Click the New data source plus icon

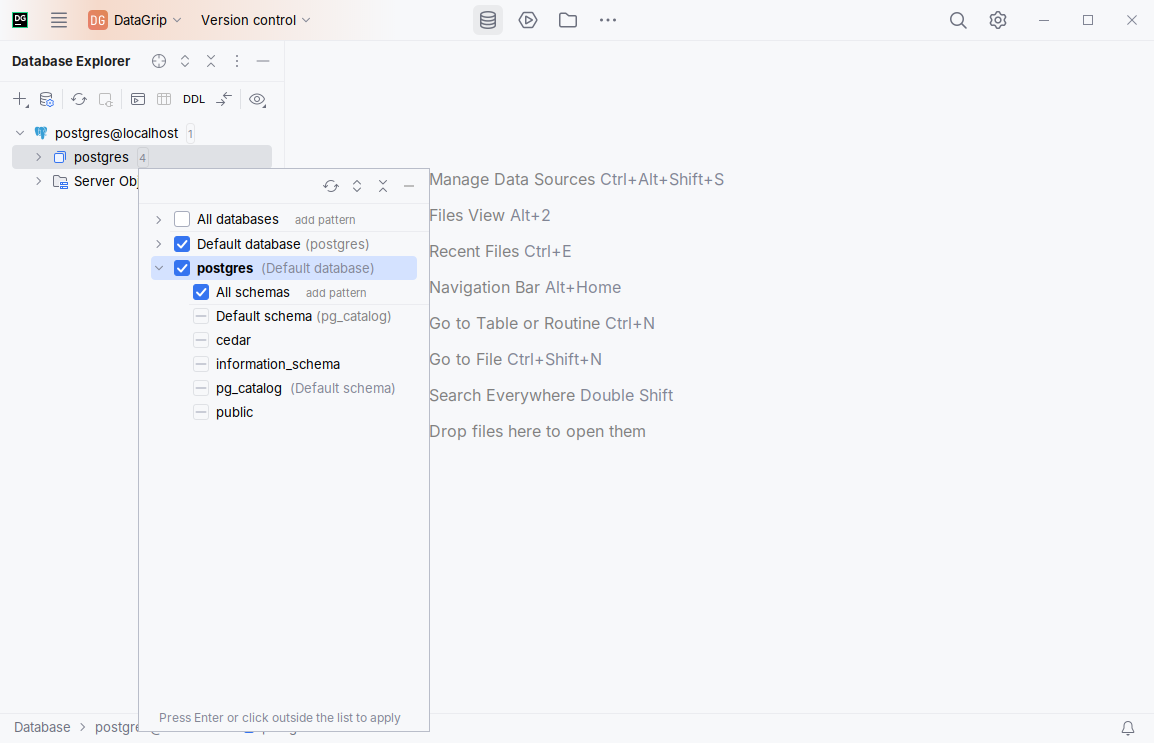click(20, 99)
